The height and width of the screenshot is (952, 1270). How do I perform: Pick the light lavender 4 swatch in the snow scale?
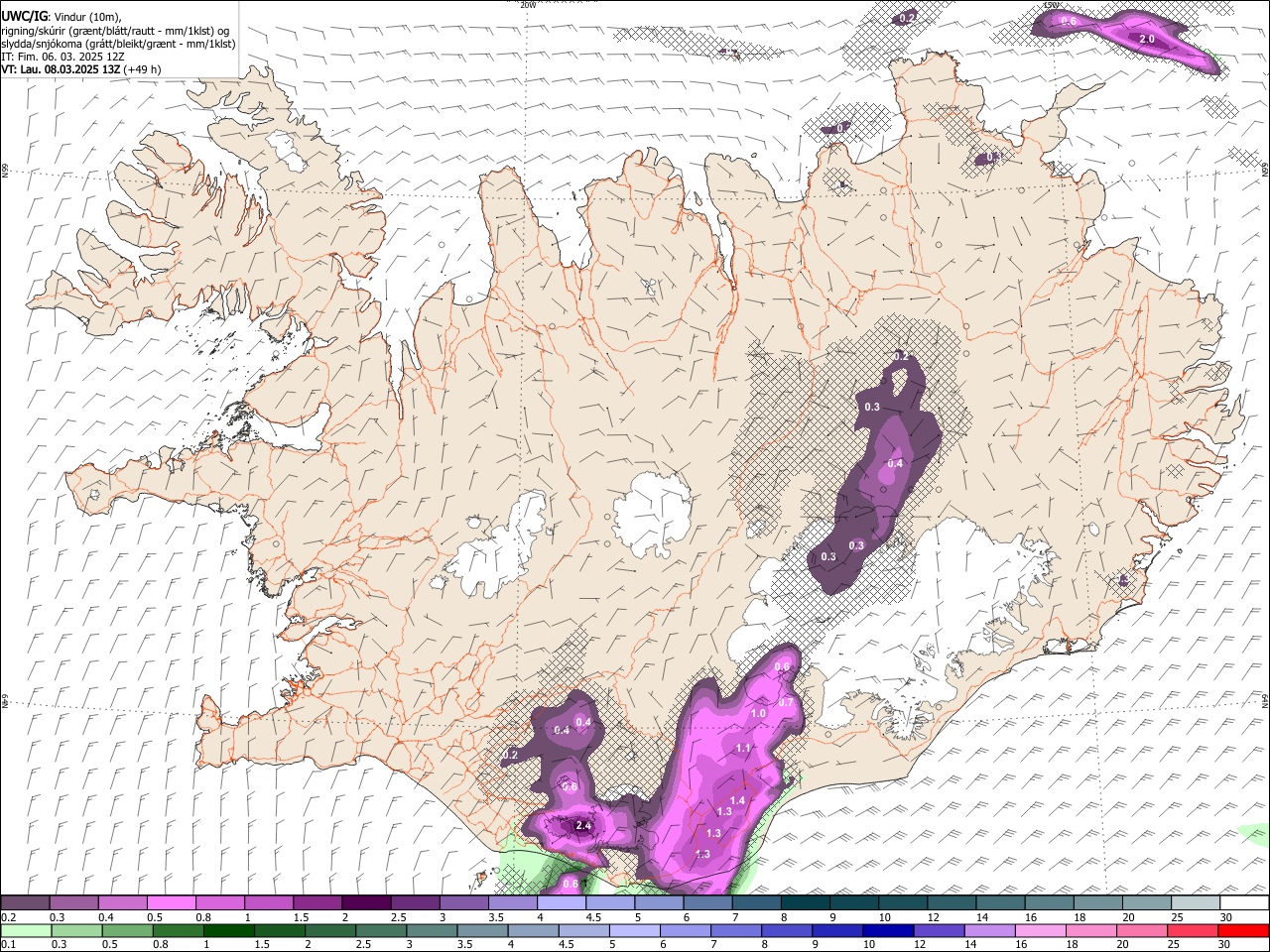[x=562, y=903]
